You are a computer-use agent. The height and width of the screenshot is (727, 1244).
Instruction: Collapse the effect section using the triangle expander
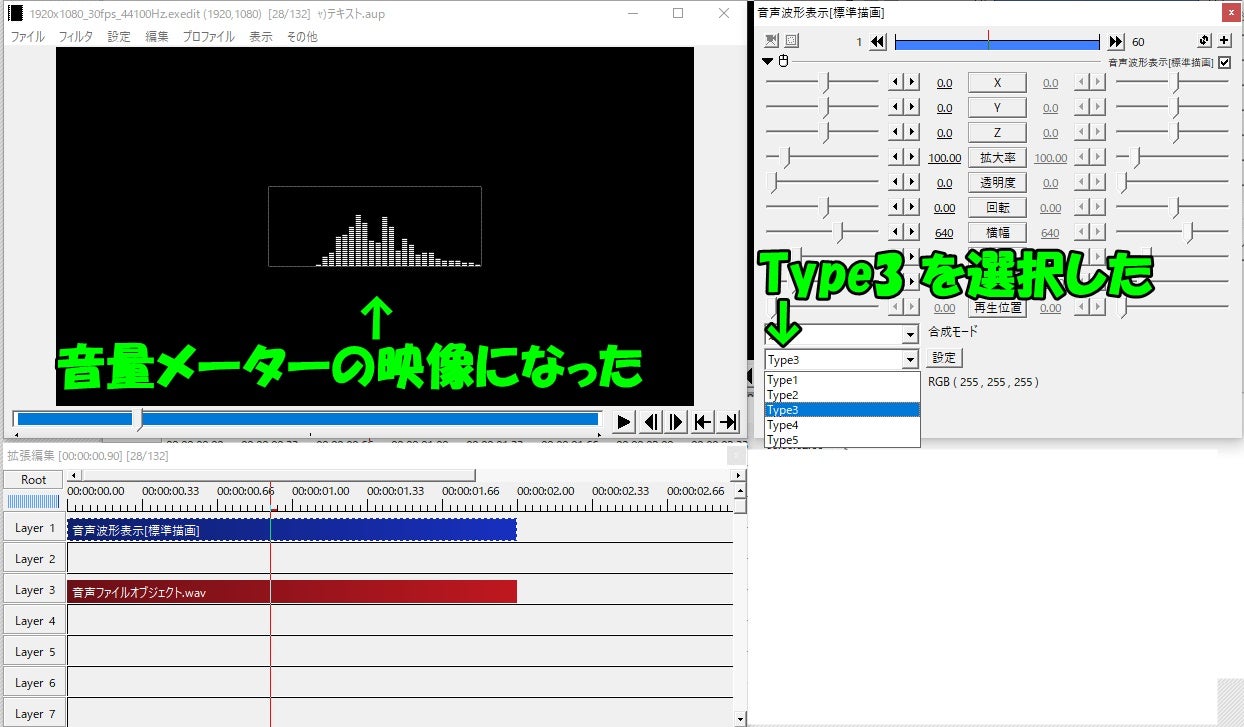(767, 61)
